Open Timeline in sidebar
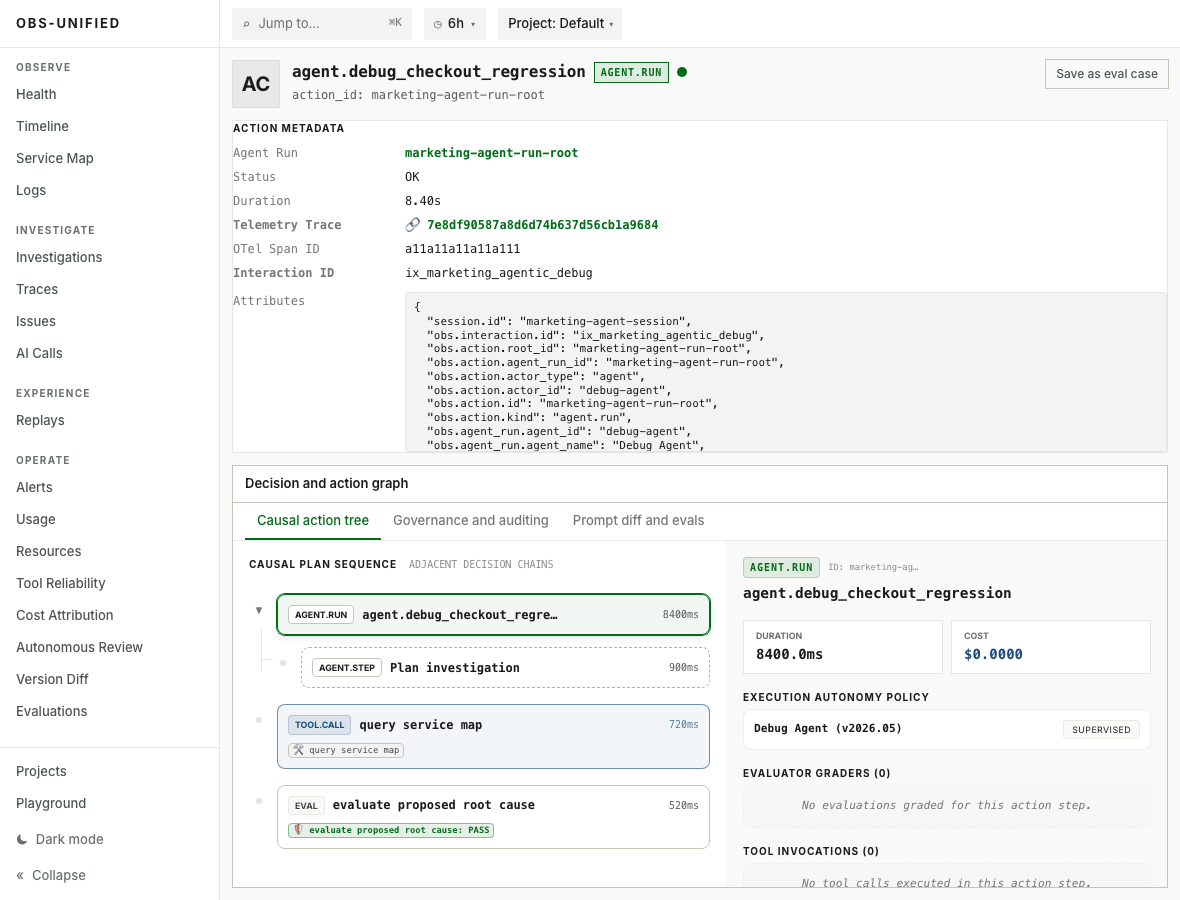This screenshot has height=900, width=1180. (x=42, y=126)
